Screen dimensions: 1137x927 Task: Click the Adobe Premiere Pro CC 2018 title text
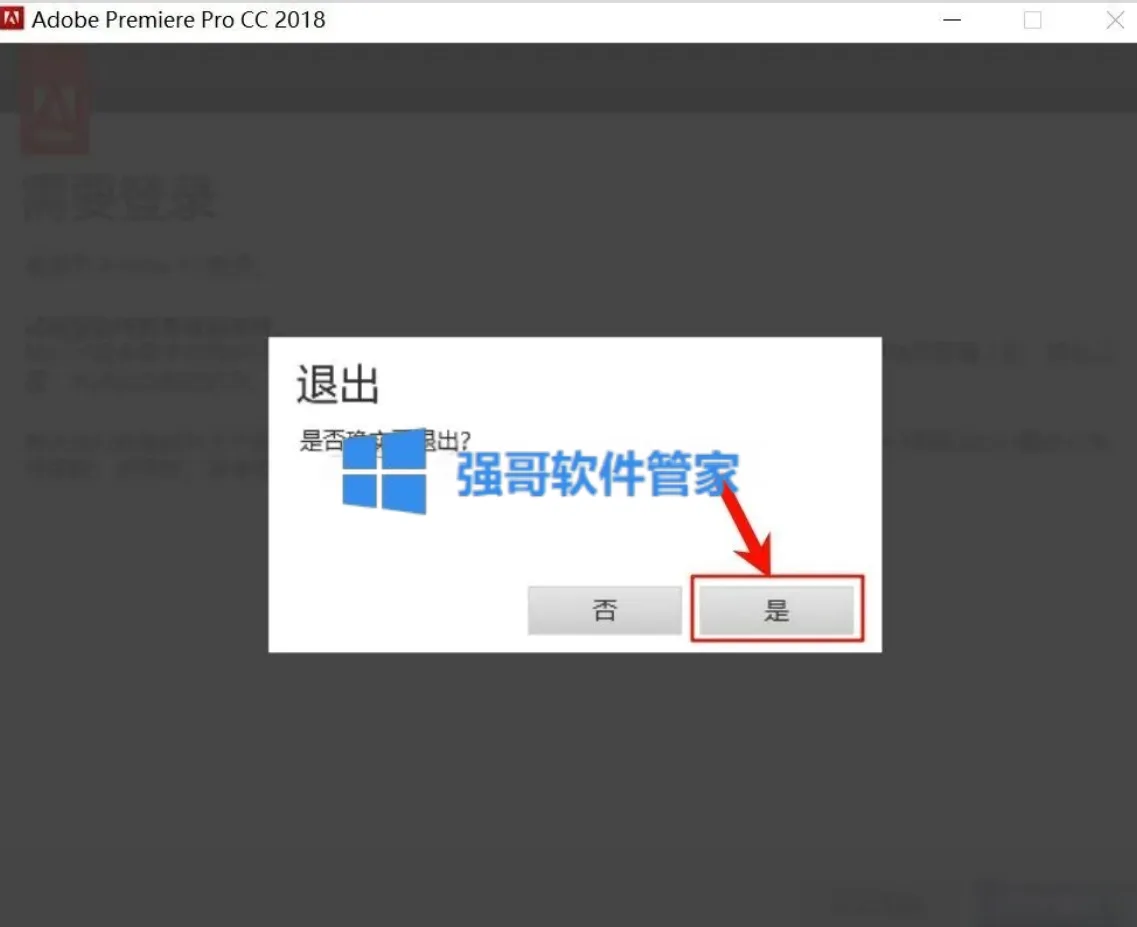tap(178, 20)
